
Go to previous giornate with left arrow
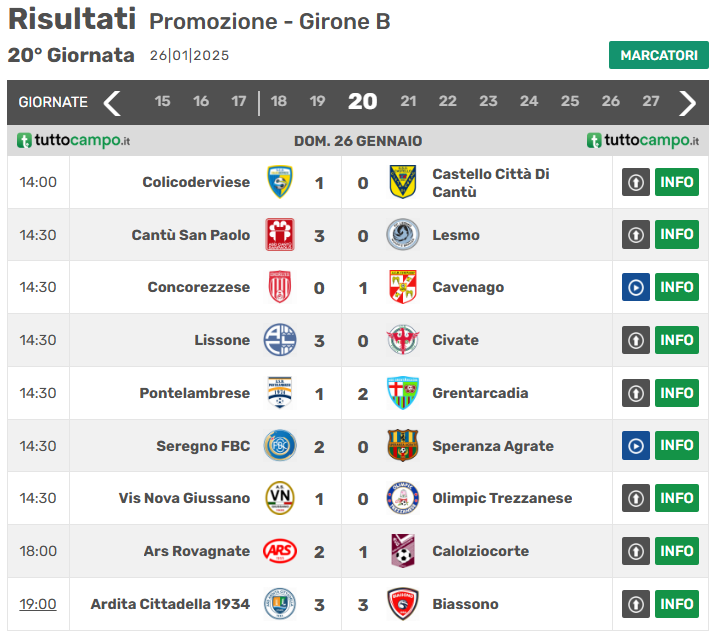tap(112, 102)
